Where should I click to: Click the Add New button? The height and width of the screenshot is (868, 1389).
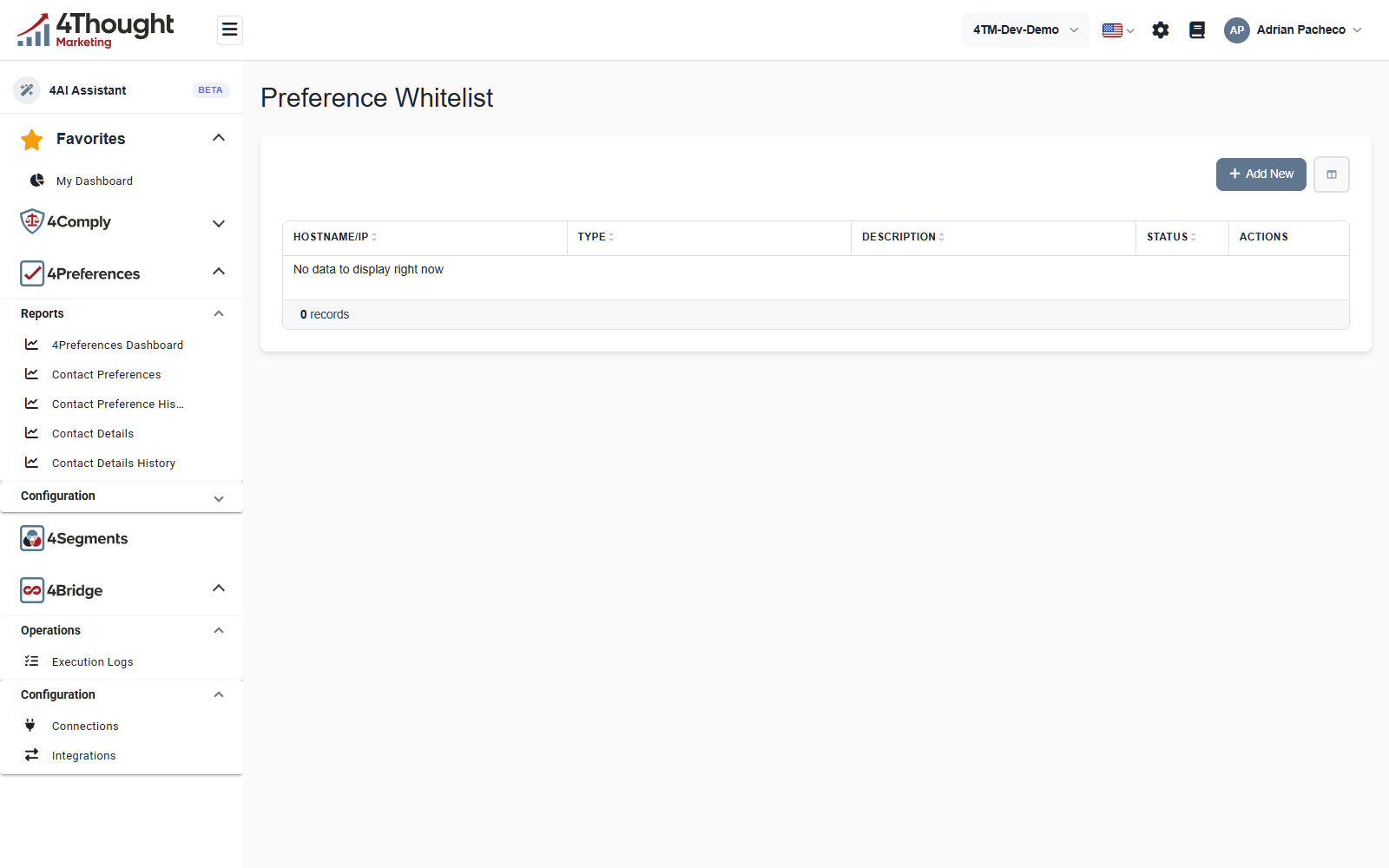[1261, 174]
